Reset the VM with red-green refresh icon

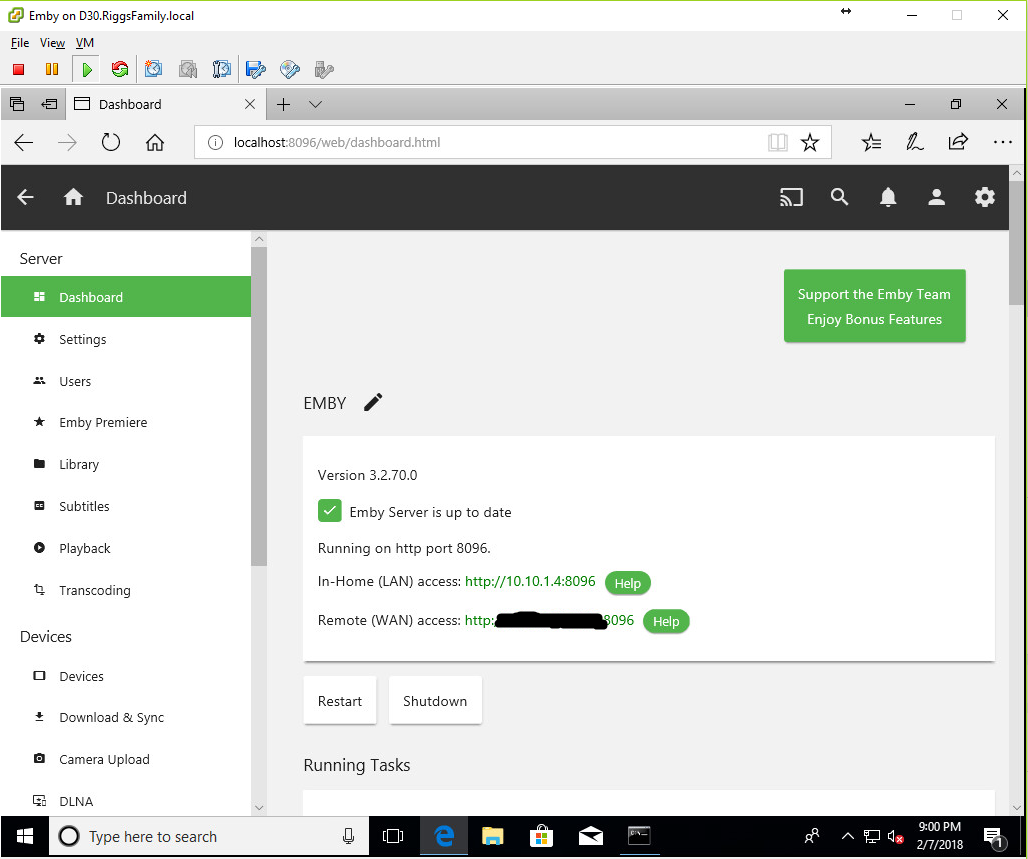[119, 69]
